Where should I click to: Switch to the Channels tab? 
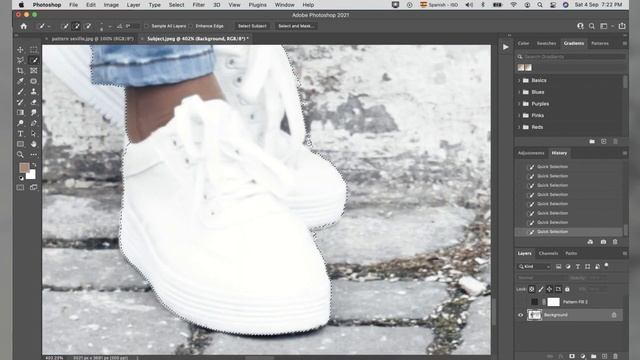[548, 253]
